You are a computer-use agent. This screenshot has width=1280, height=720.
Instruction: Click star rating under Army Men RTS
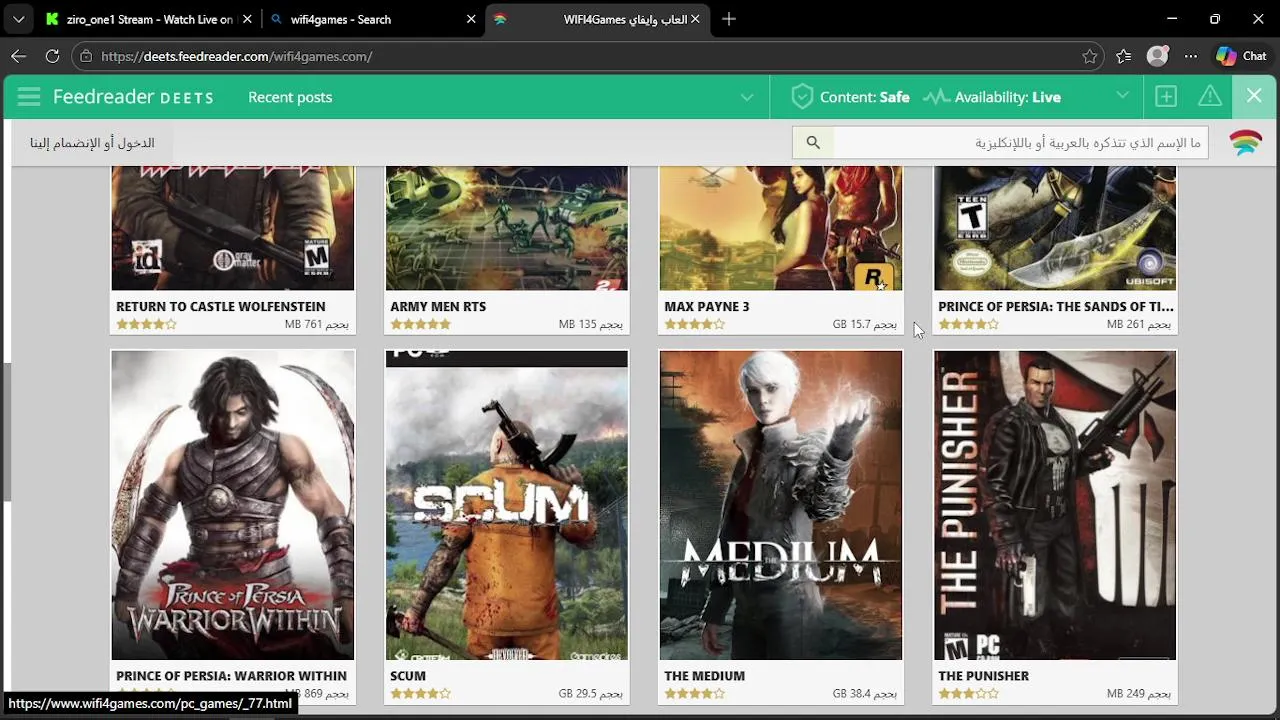pos(420,324)
